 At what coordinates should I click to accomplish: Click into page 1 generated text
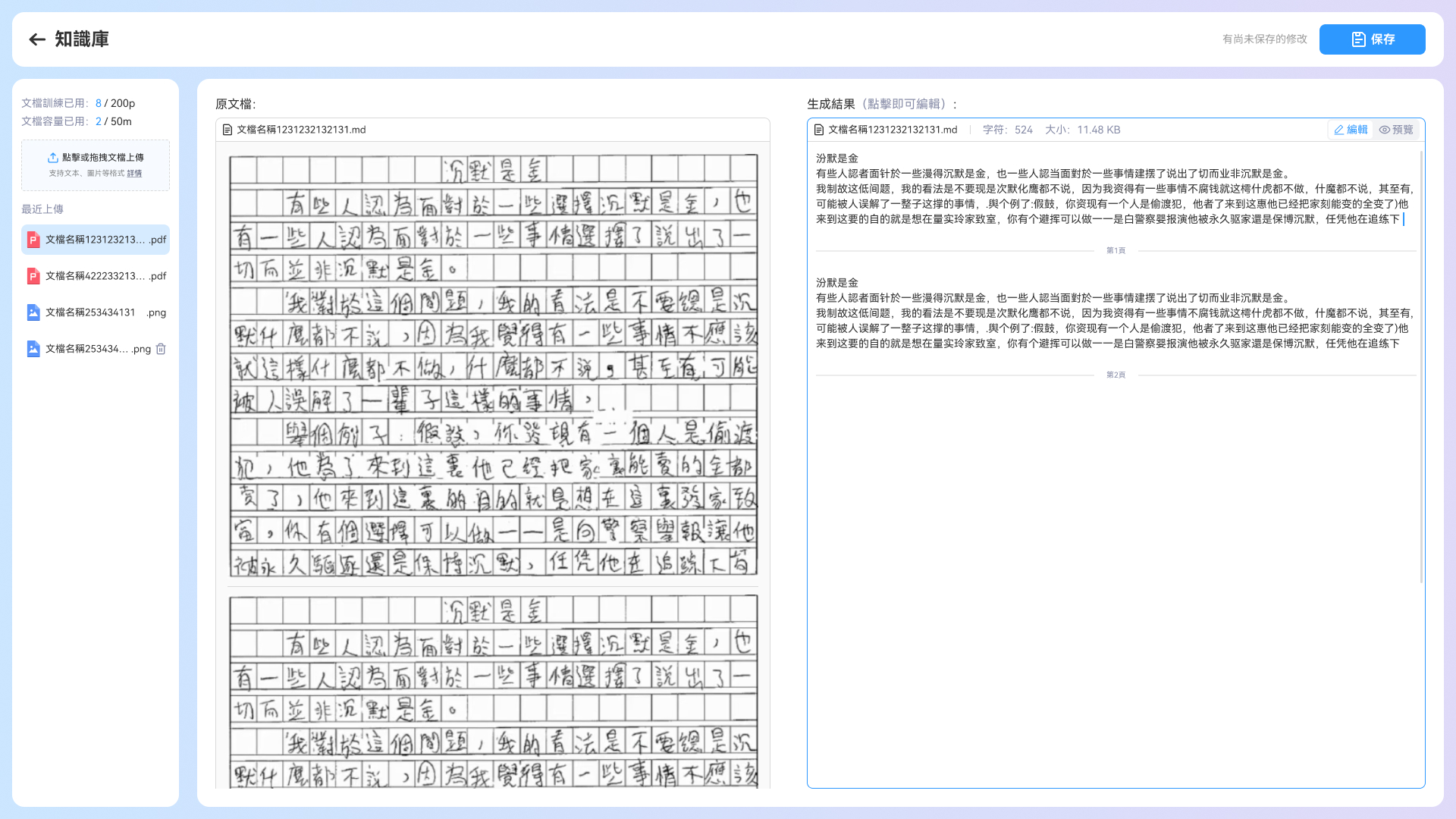coord(1115,189)
